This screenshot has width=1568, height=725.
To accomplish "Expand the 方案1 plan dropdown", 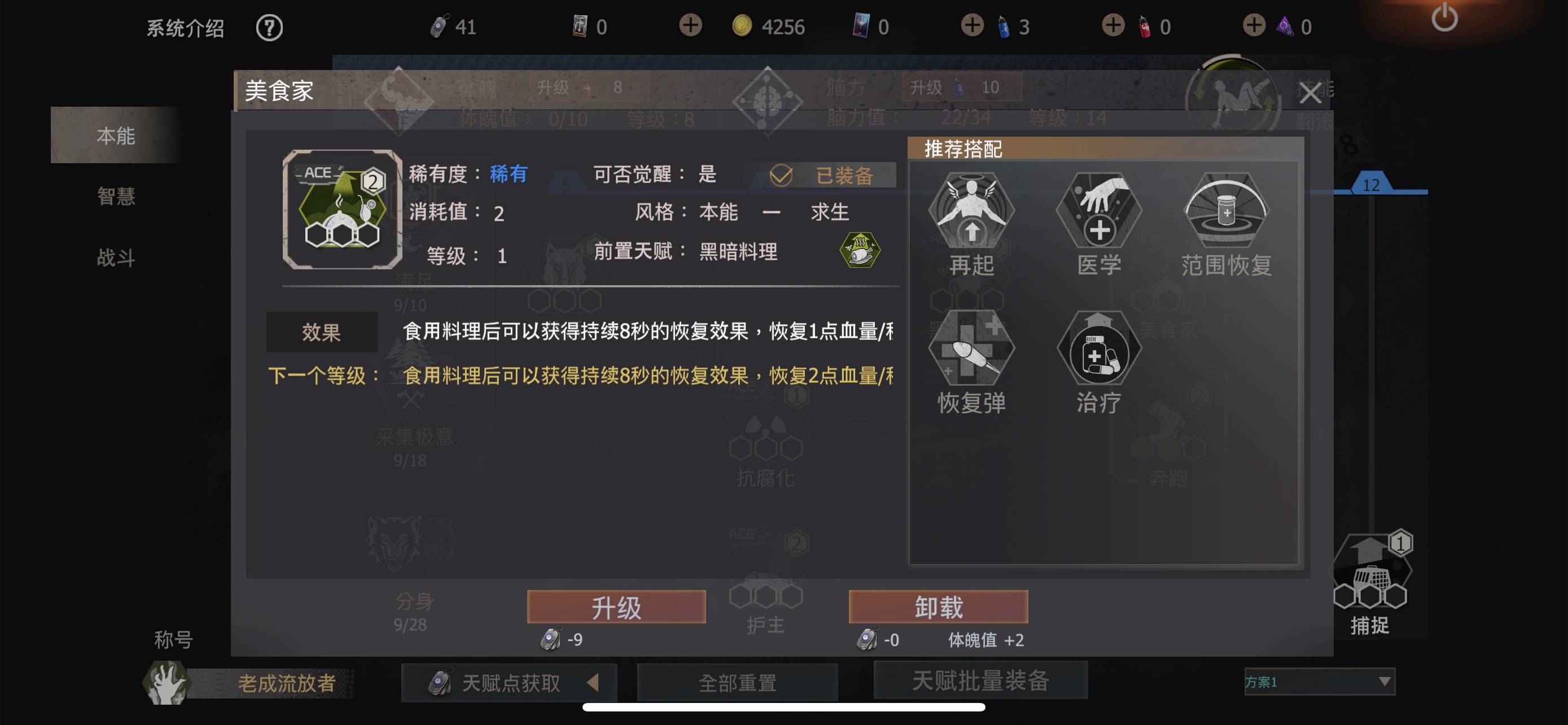I will [1319, 681].
